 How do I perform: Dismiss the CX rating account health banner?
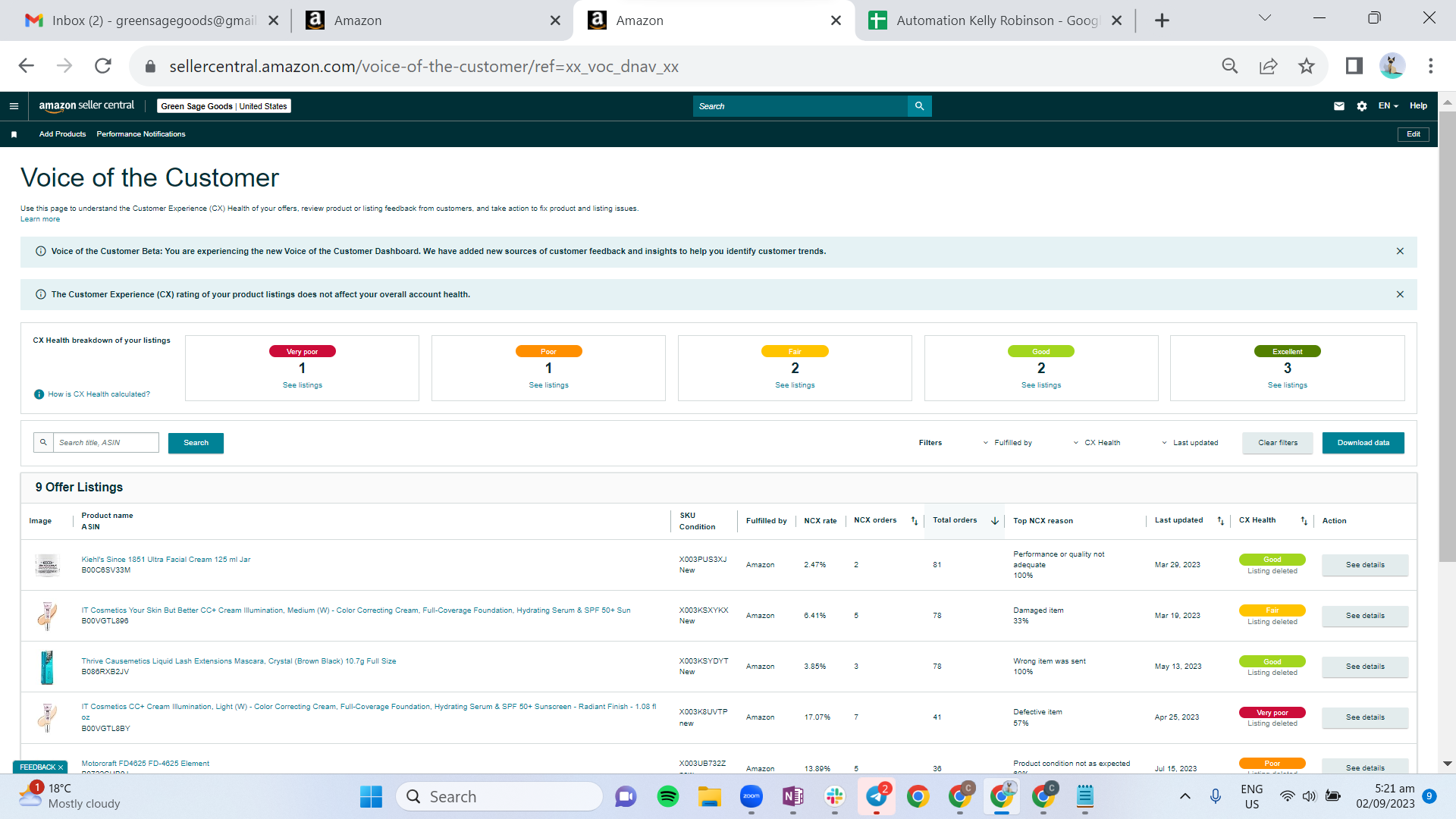pos(1400,294)
